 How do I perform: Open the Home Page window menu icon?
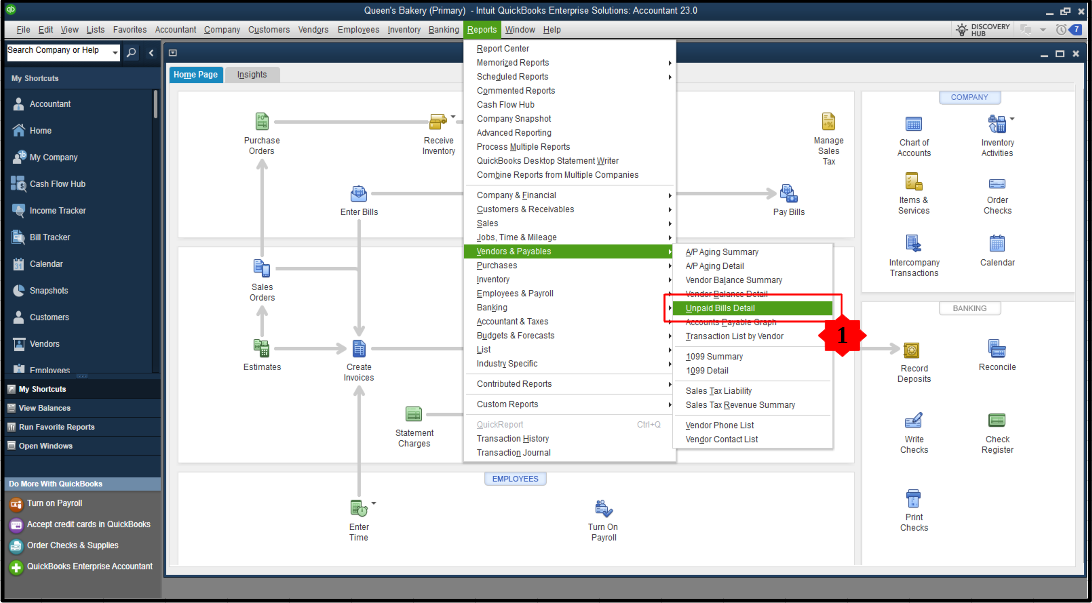tap(173, 53)
